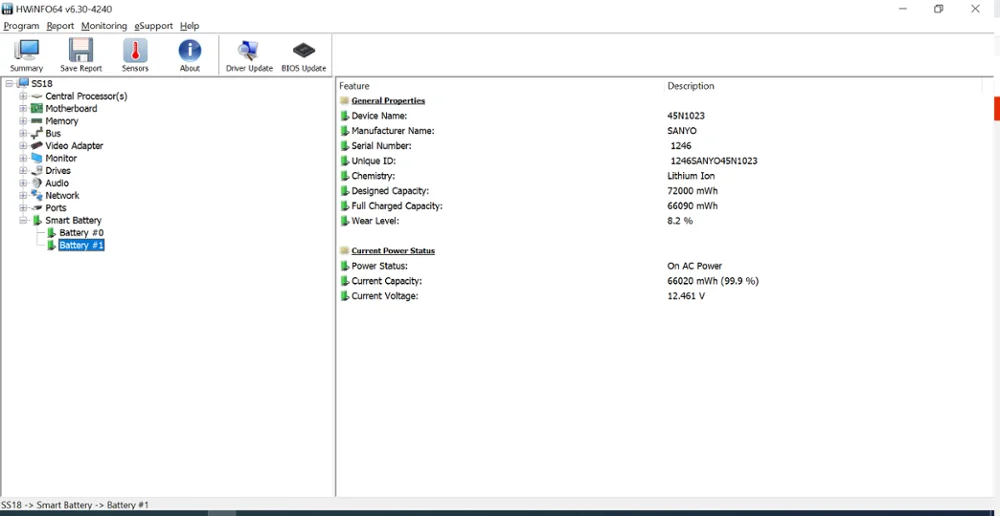Open the Help menu
The height and width of the screenshot is (516, 1000).
[x=189, y=26]
